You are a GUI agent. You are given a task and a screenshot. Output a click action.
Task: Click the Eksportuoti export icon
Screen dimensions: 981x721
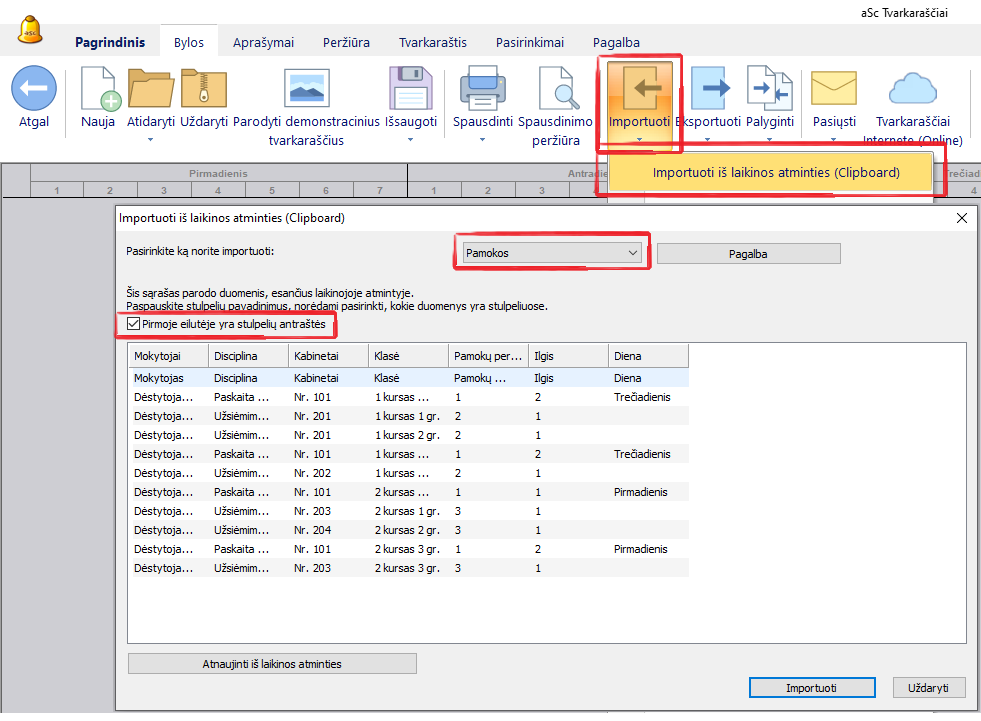coord(711,88)
